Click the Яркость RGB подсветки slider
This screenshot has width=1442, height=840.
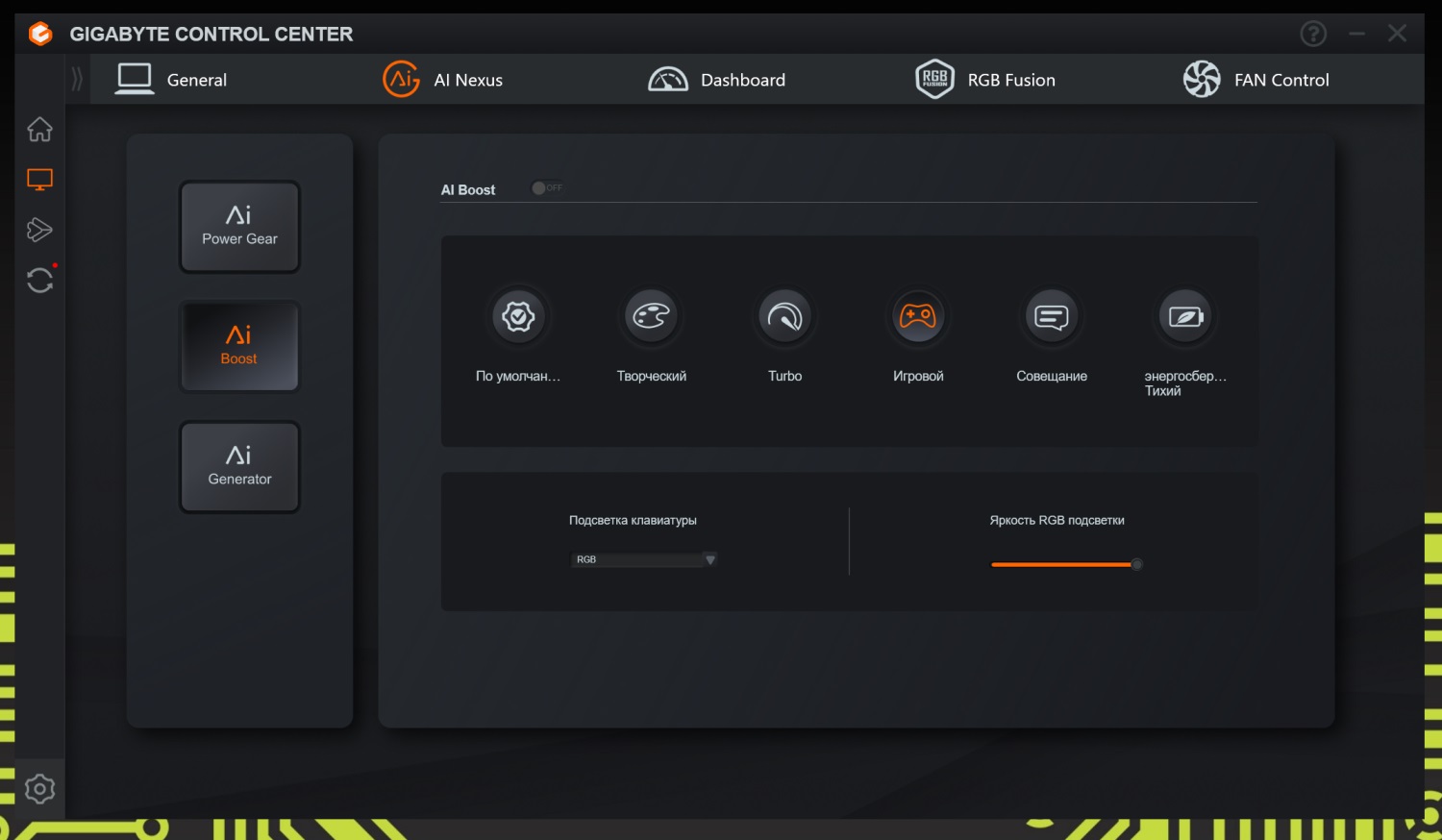1066,565
